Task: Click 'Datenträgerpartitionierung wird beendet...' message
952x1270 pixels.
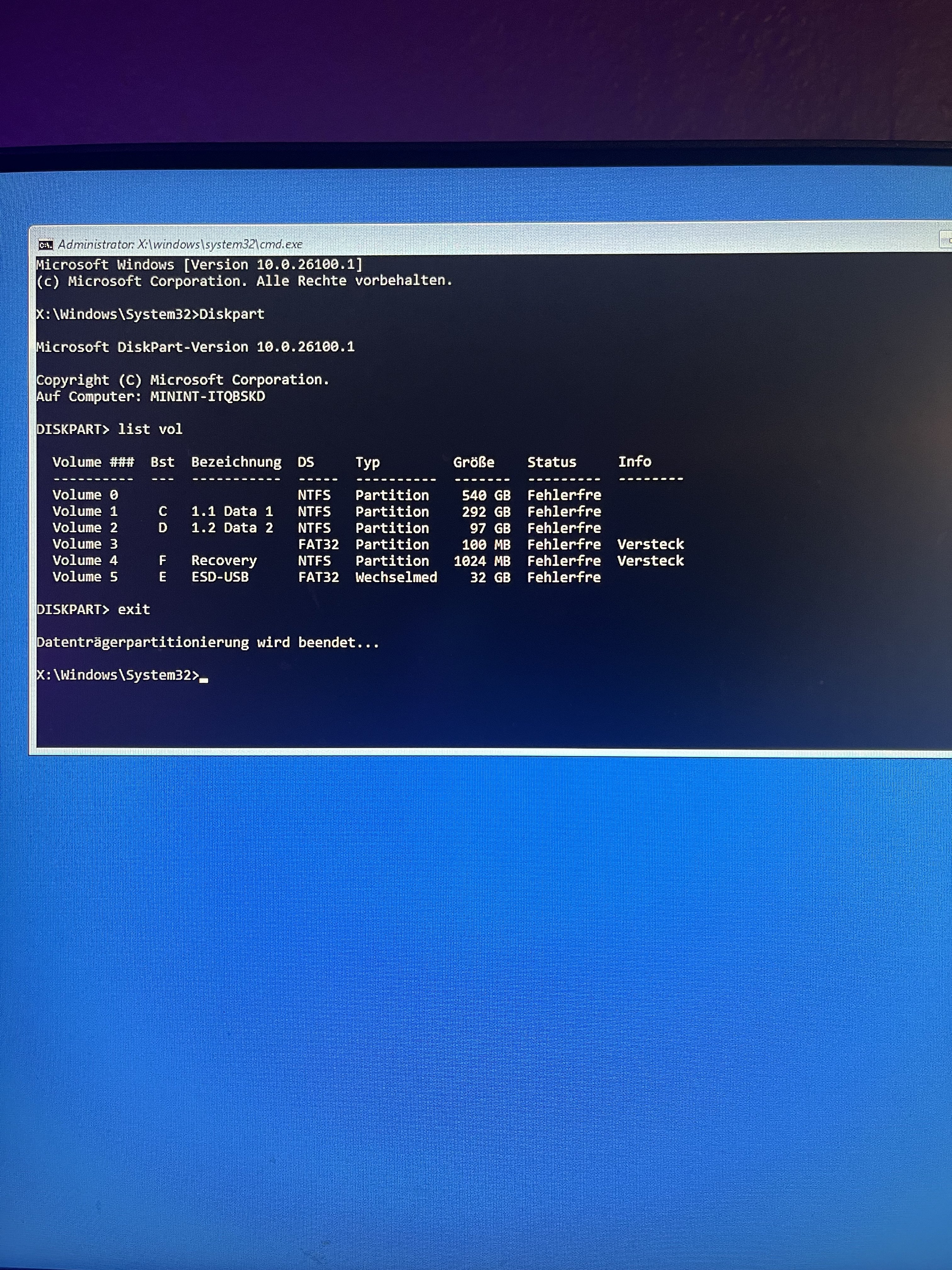Action: [x=208, y=643]
